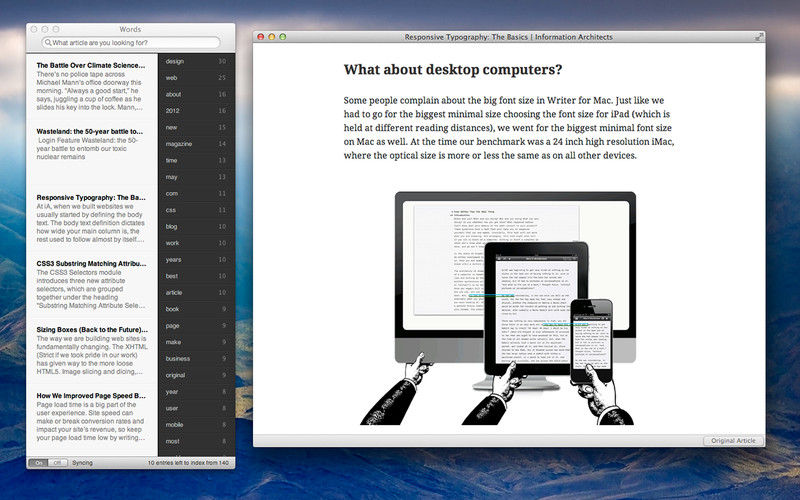Switch syncing Off in the Words window
The width and height of the screenshot is (800, 500).
(57, 463)
